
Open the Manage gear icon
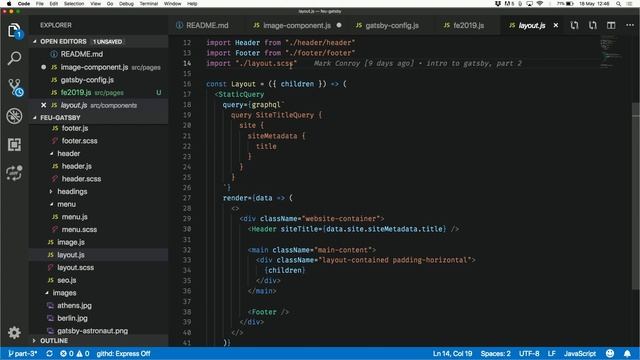(x=14, y=333)
